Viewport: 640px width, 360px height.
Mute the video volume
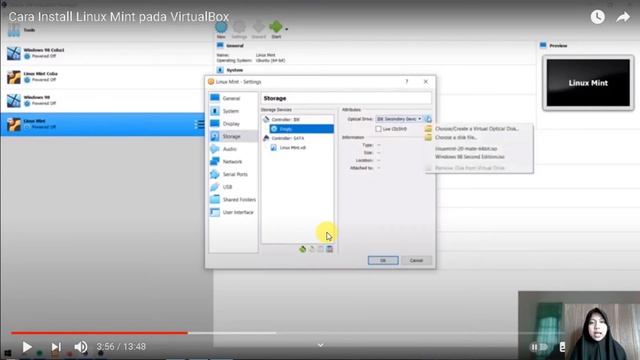click(x=80, y=347)
